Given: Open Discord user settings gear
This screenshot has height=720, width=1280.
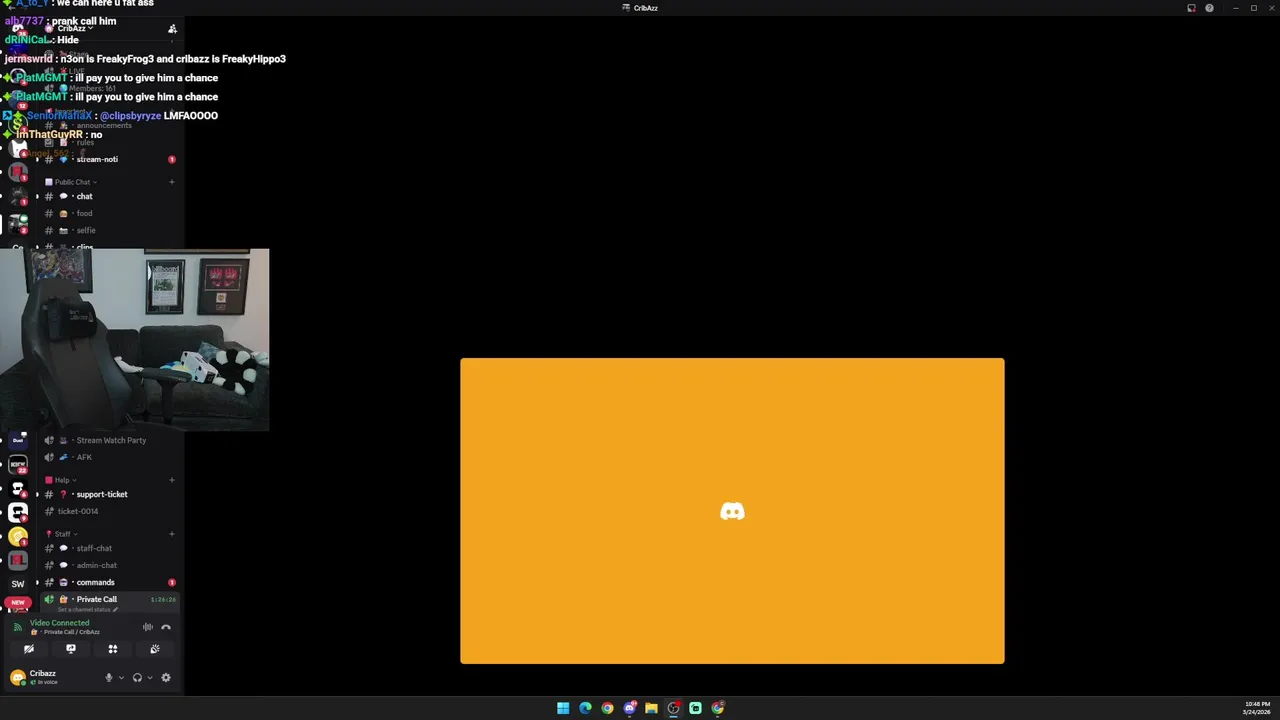Looking at the screenshot, I should click(x=166, y=677).
